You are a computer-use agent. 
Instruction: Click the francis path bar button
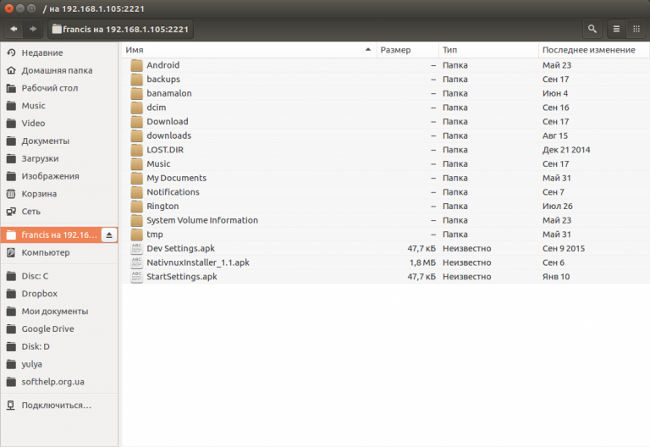click(x=120, y=29)
